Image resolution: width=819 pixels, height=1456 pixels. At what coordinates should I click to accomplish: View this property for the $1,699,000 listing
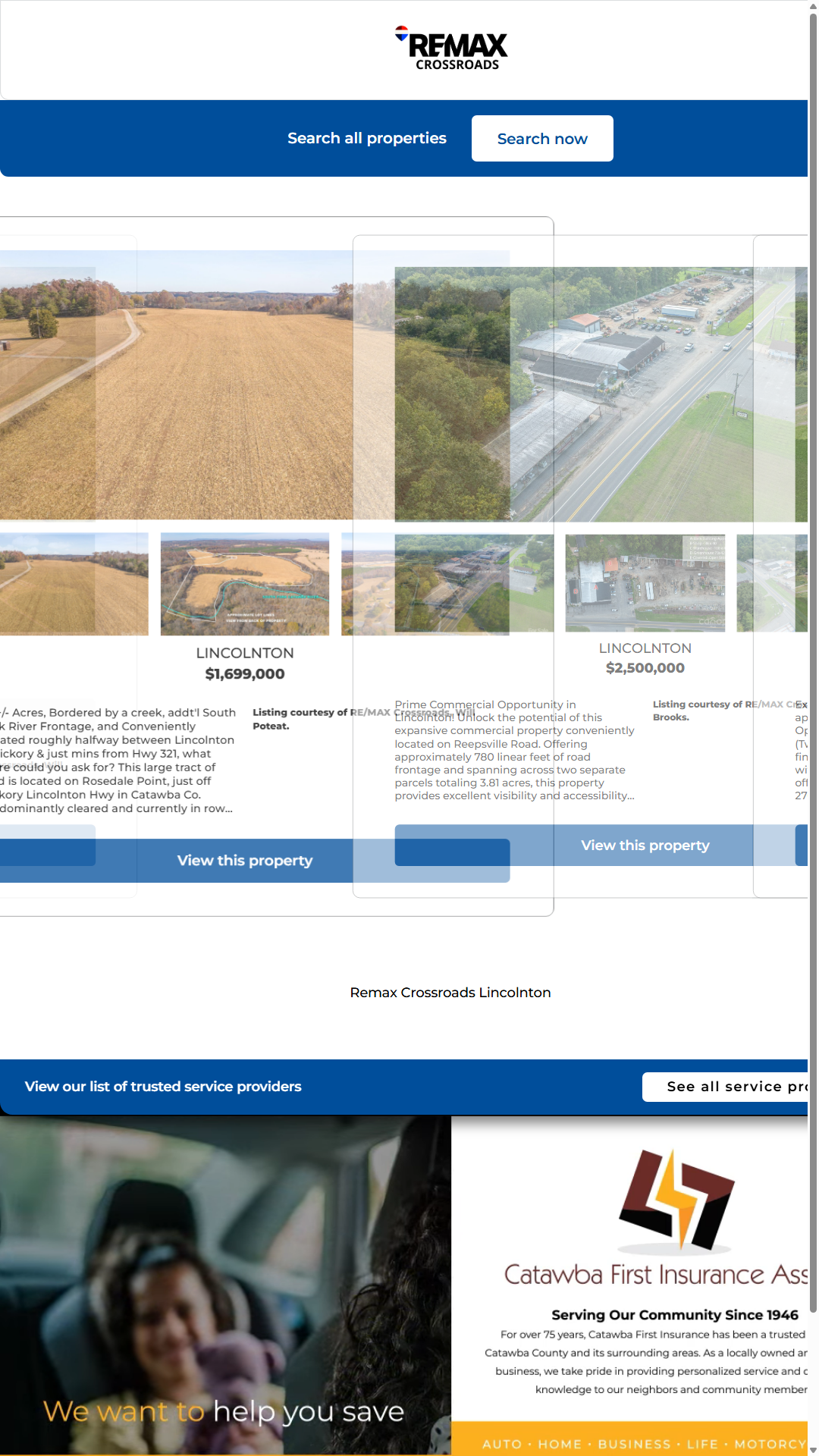point(245,861)
